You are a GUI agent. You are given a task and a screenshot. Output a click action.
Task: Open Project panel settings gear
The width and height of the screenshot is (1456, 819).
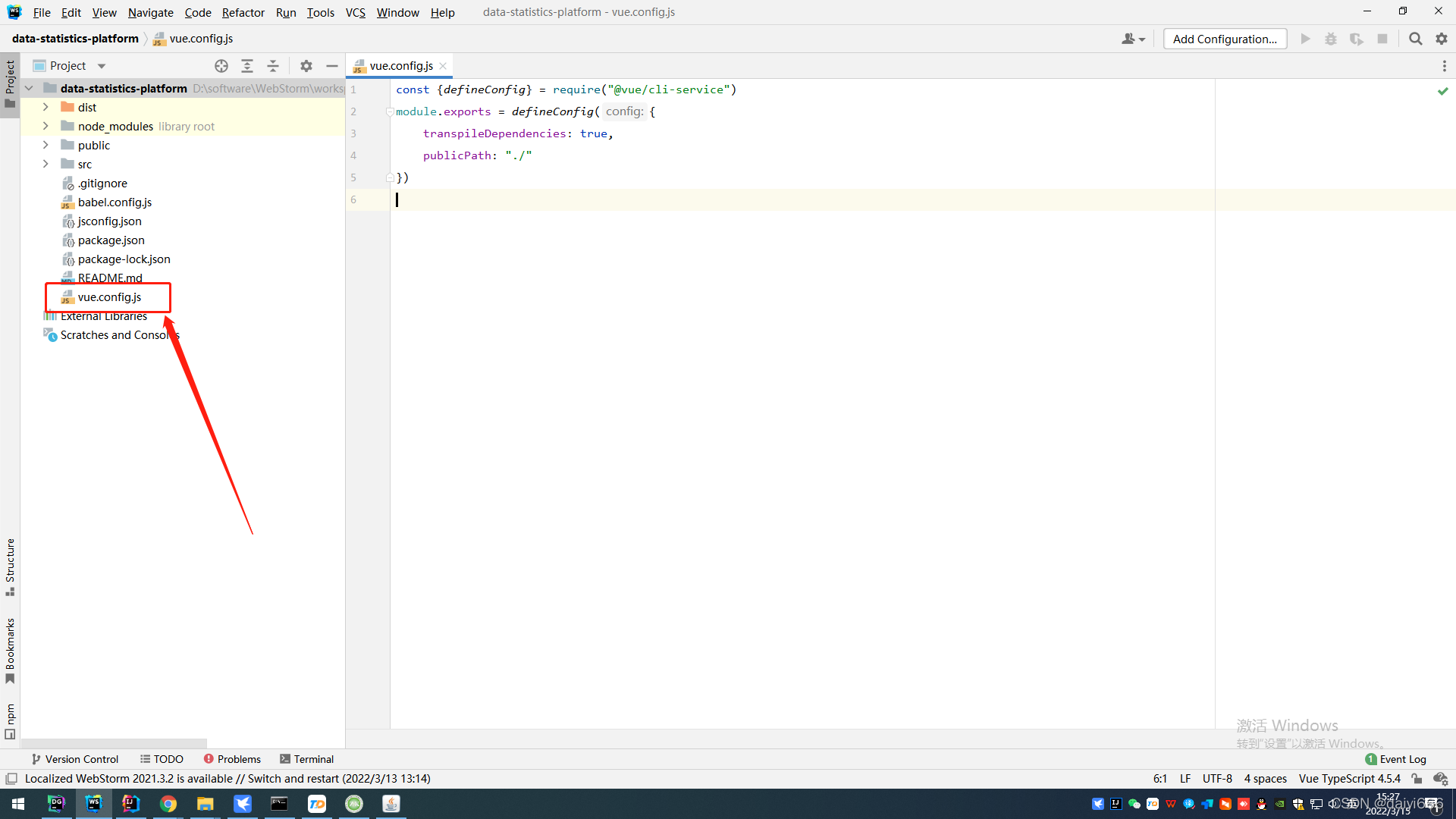pyautogui.click(x=306, y=66)
